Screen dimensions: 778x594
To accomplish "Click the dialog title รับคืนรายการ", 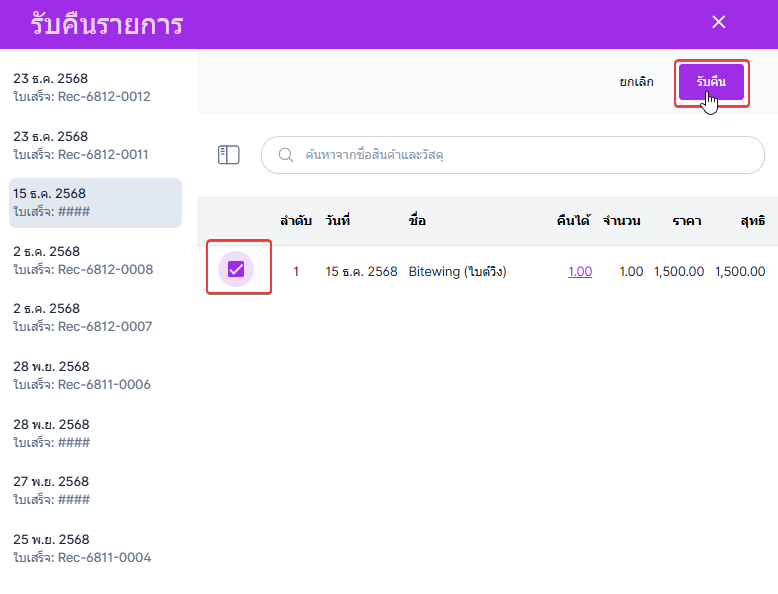I will (107, 24).
